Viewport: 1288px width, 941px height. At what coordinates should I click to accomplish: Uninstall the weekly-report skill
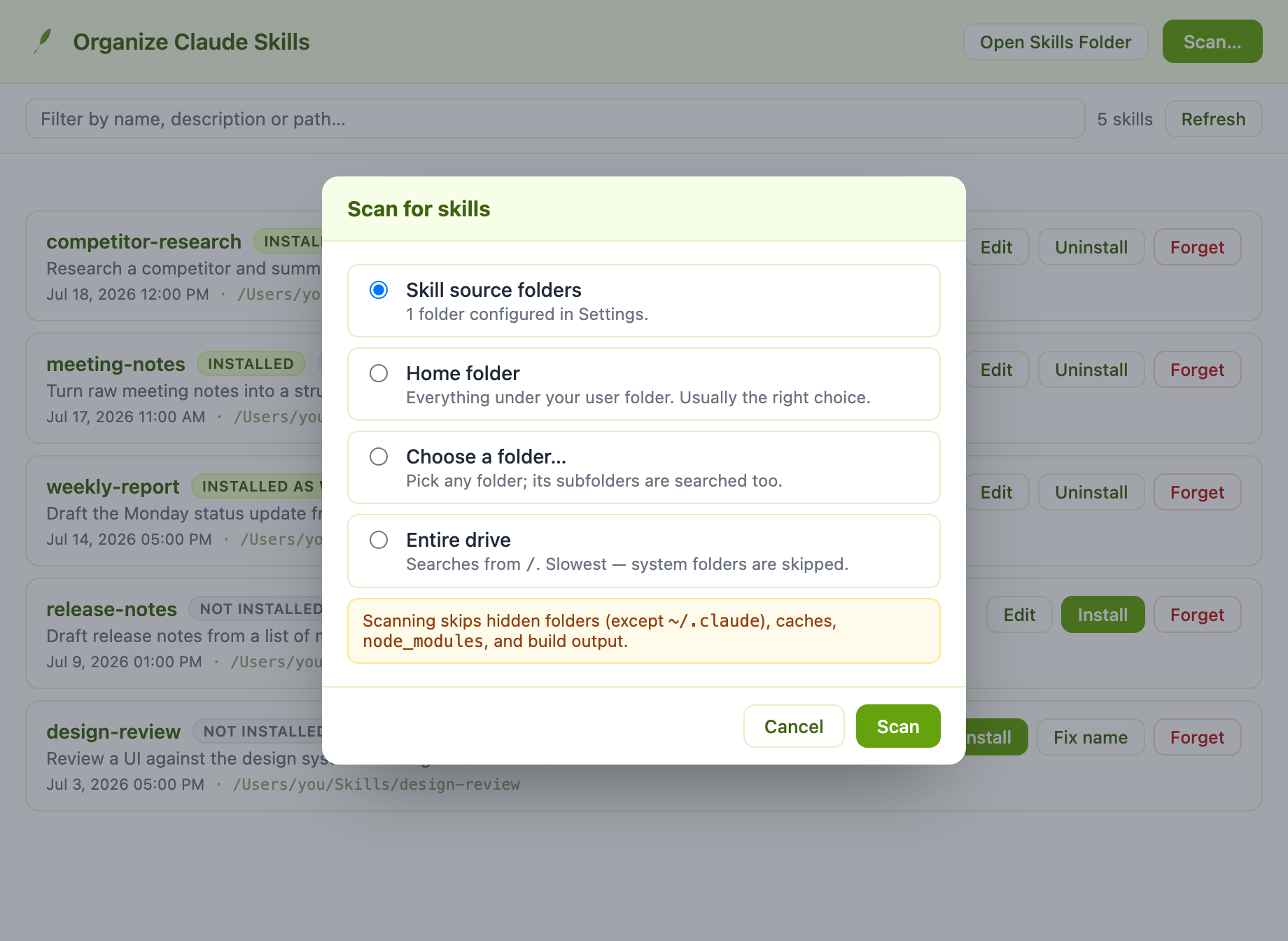click(1091, 492)
